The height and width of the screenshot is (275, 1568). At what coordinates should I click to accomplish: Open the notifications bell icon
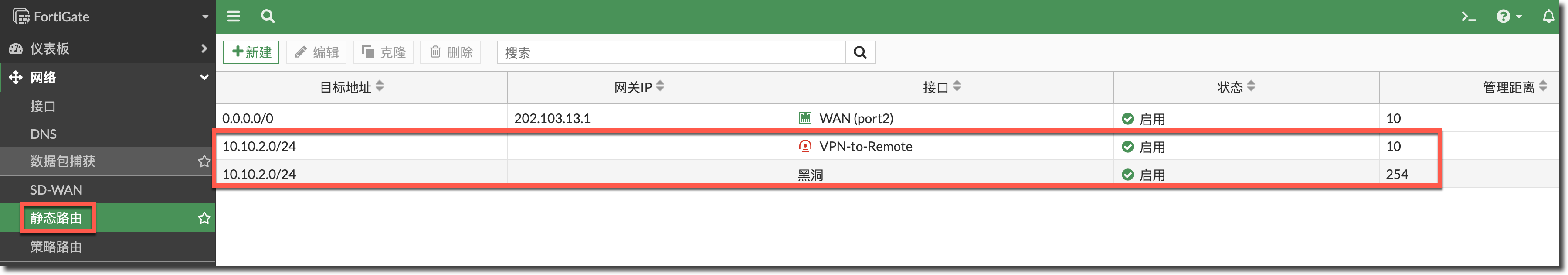[x=1548, y=17]
